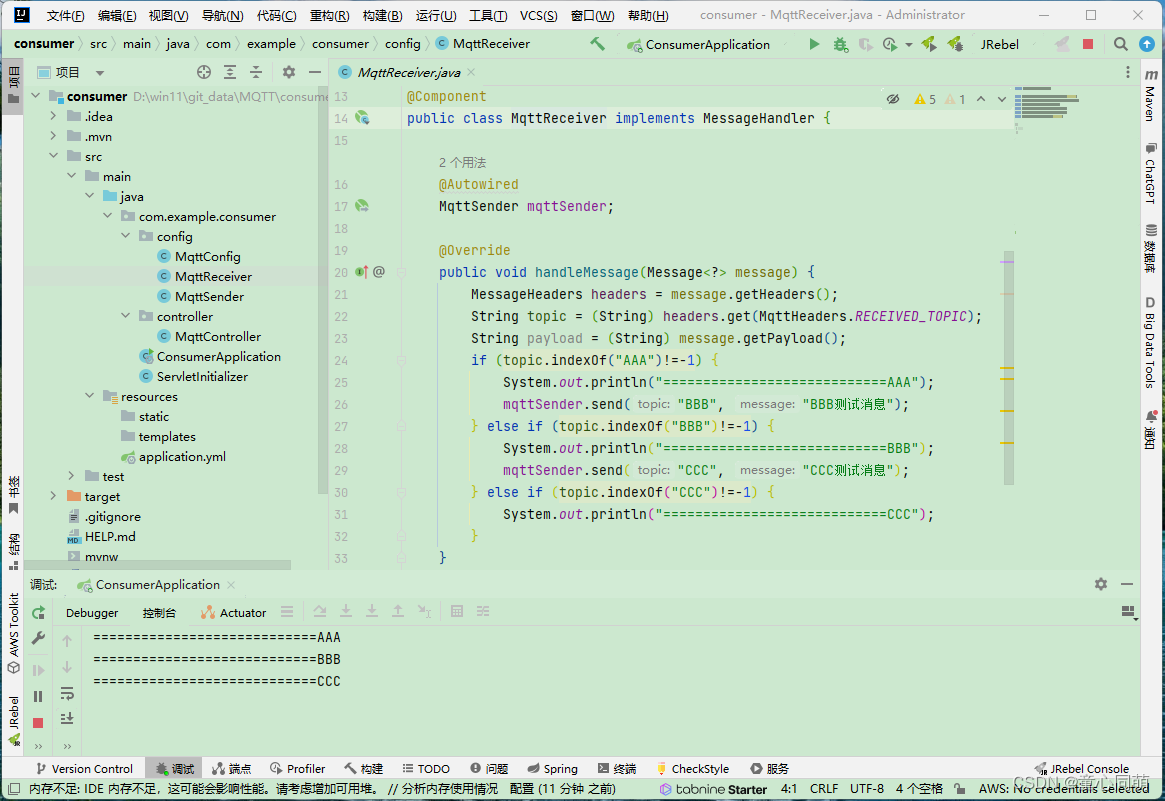Click the warnings count showing 5
Image resolution: width=1165 pixels, height=801 pixels.
(x=924, y=98)
